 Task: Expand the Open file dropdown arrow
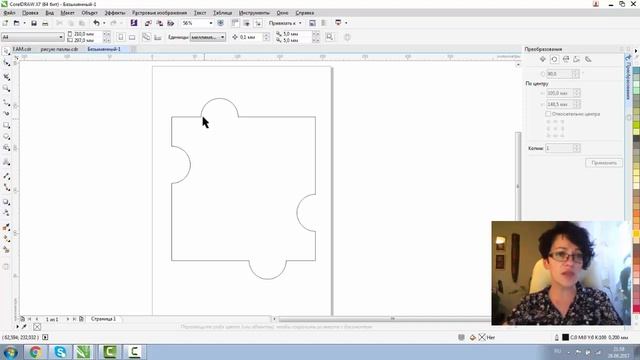[x=24, y=23]
